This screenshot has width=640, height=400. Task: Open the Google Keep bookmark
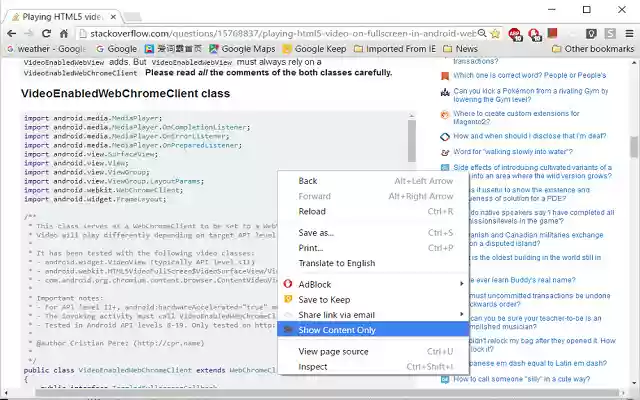(x=315, y=49)
